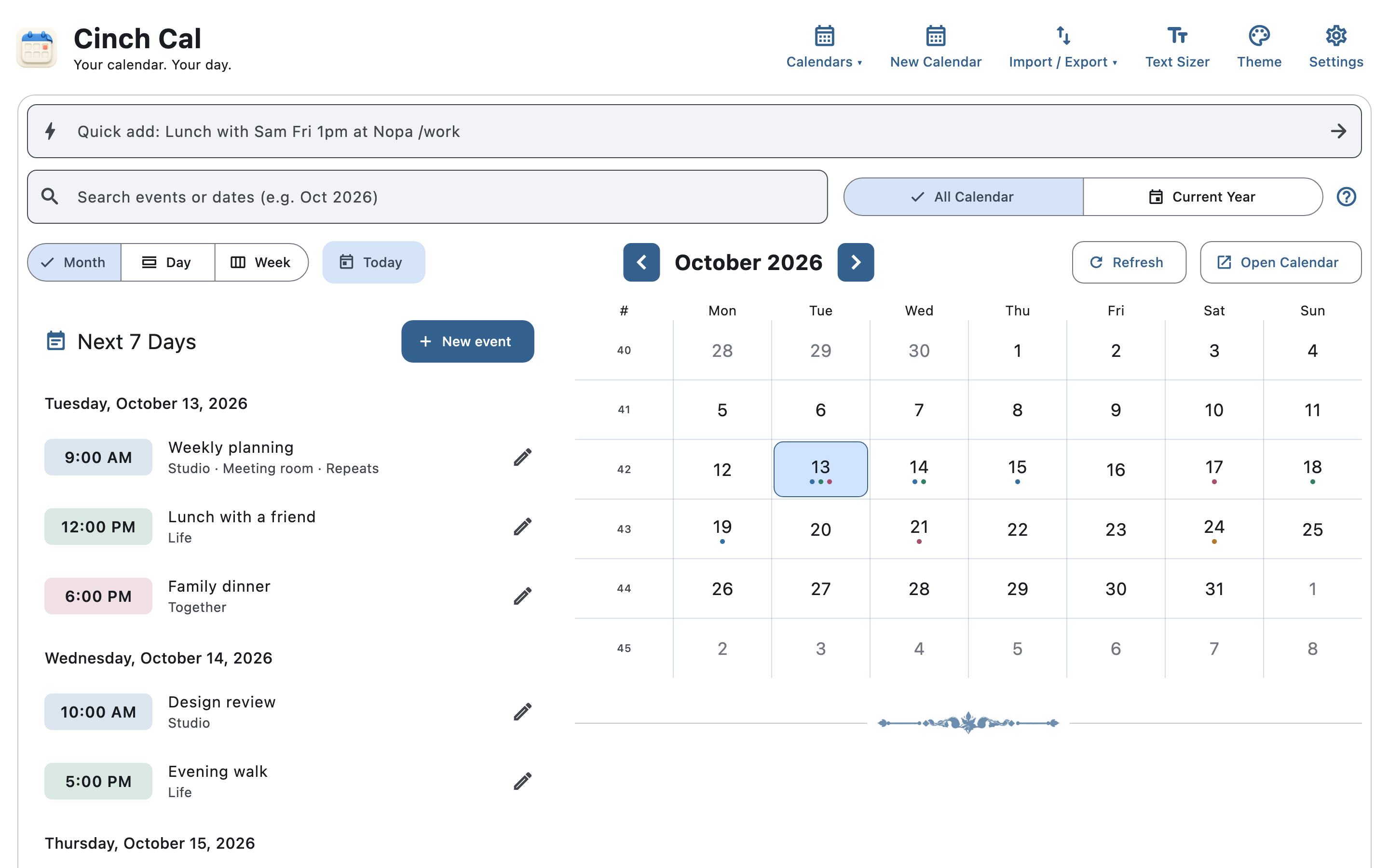Select September 28 in week 40

(722, 350)
